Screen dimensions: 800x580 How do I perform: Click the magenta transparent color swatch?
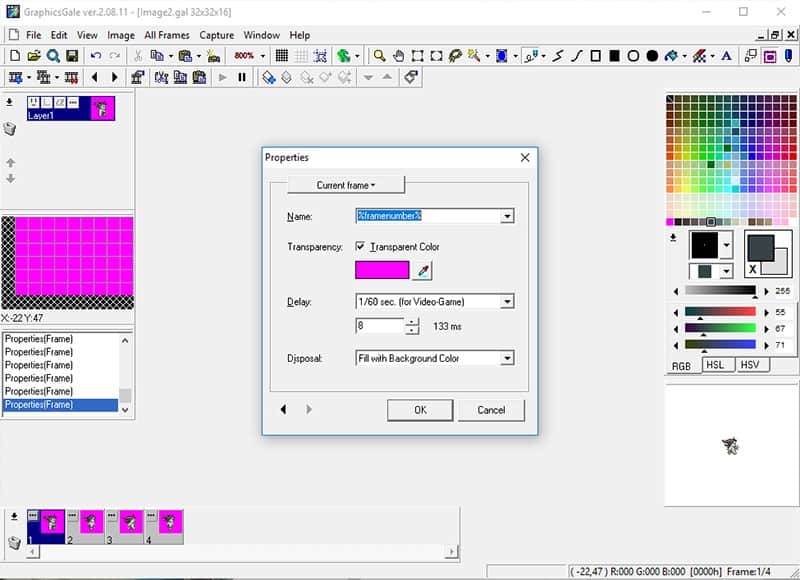tap(382, 270)
